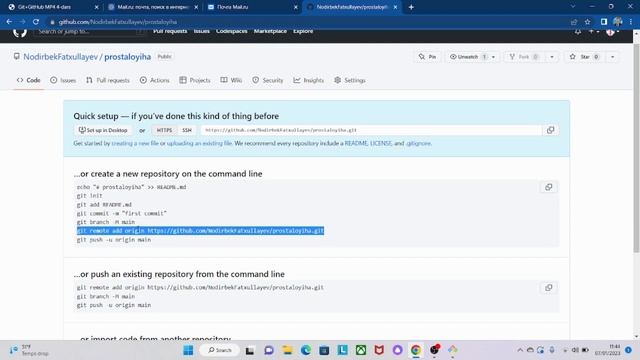Open the plus create-new dropdown in GitHub header
640x360 pixels.
(593, 31)
